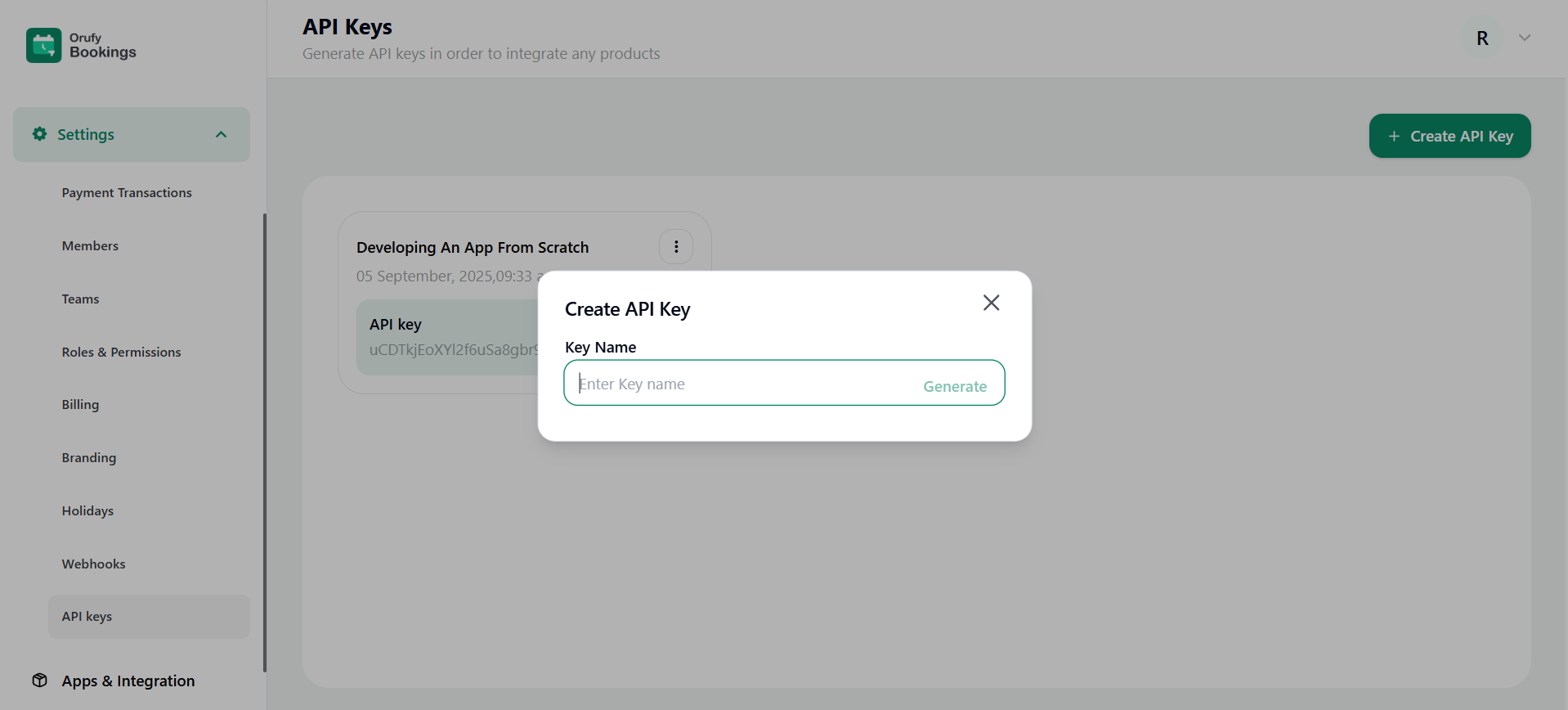Click the Create API Key button
The image size is (1568, 710).
[1449, 137]
